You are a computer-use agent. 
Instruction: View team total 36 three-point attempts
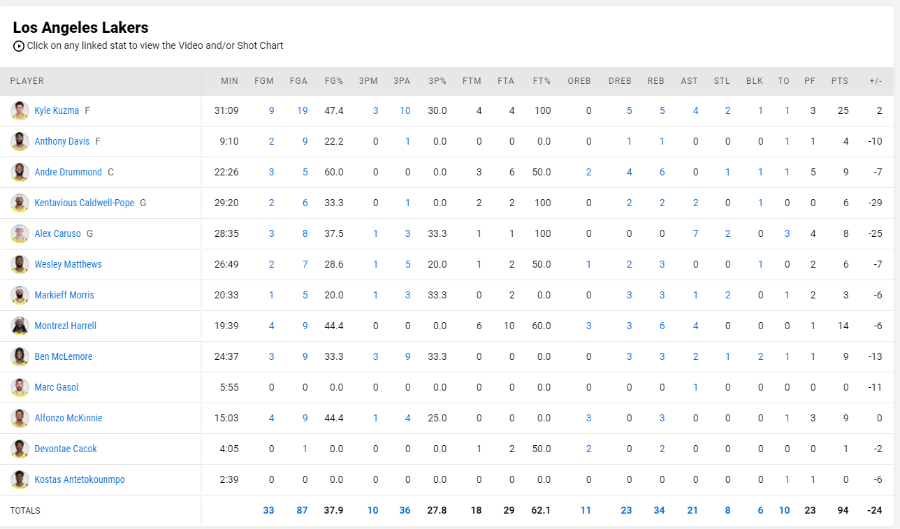(405, 510)
